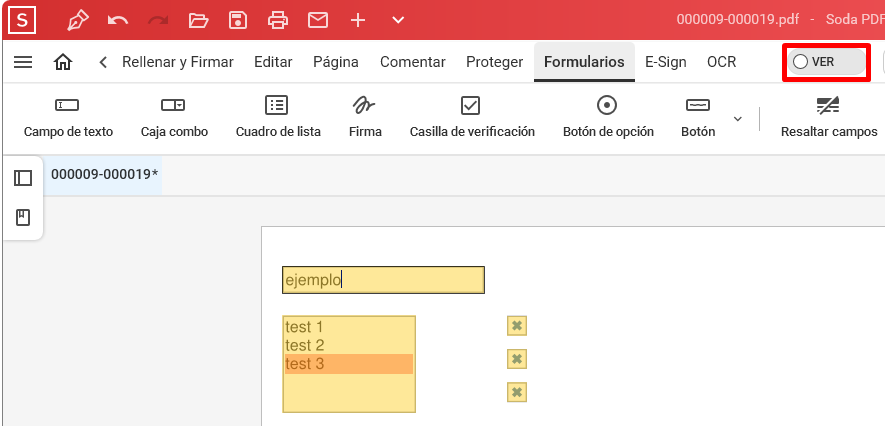Viewport: 885px width, 426px height.
Task: Print the document
Action: (x=278, y=20)
